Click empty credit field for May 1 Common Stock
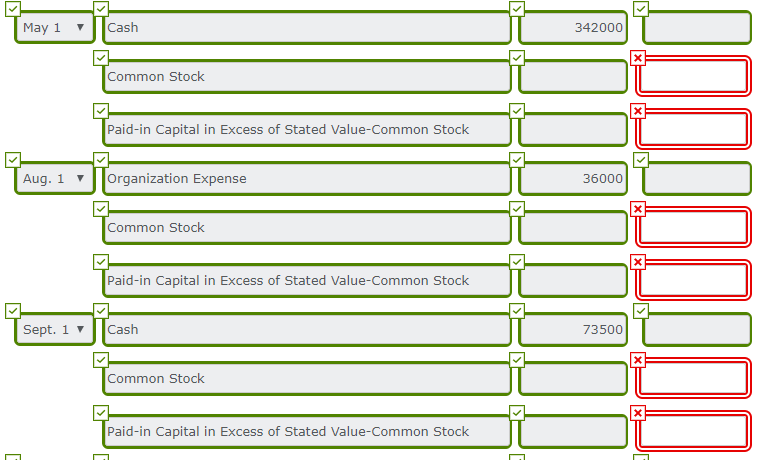 point(693,77)
